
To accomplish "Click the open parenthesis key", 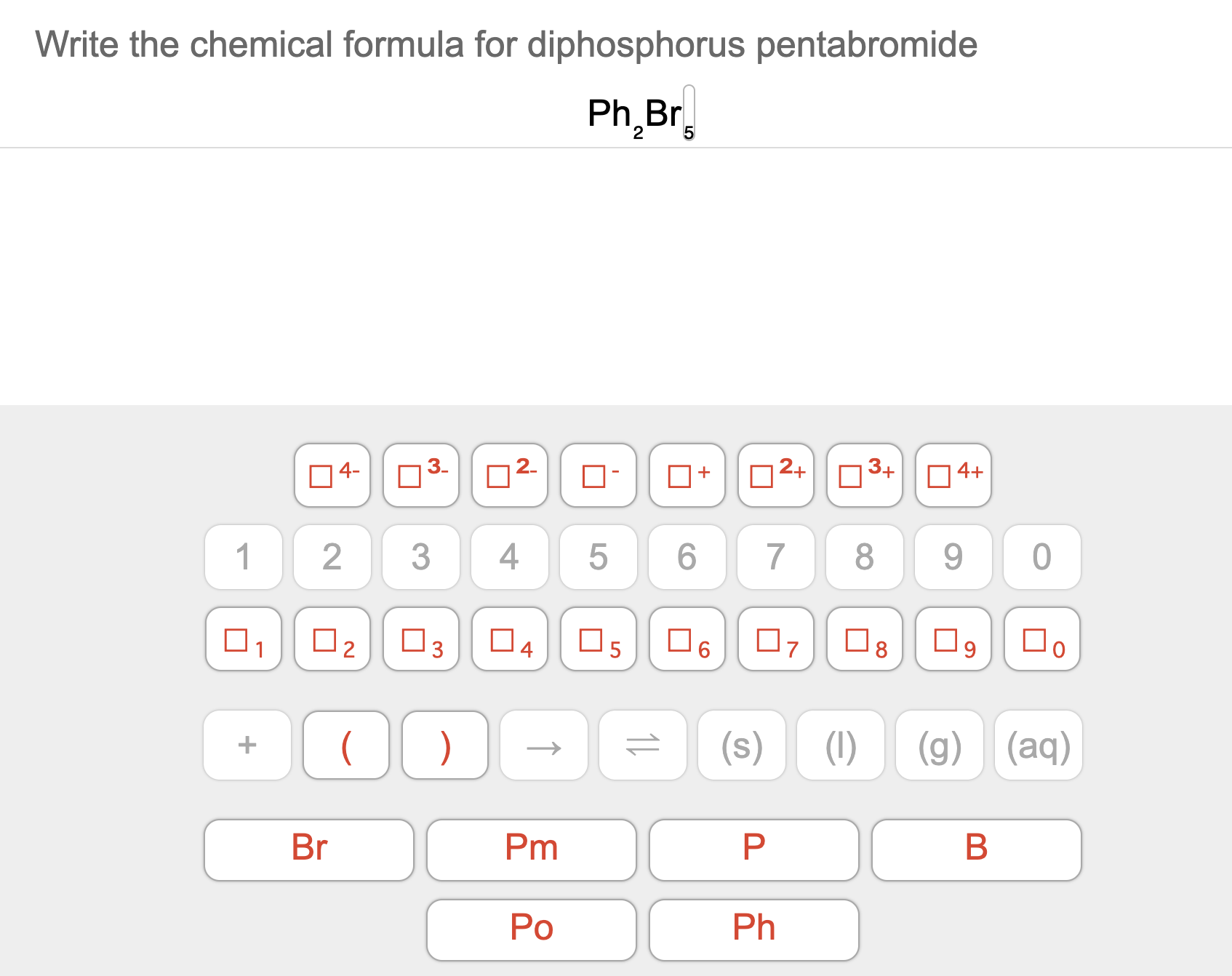I will click(346, 745).
